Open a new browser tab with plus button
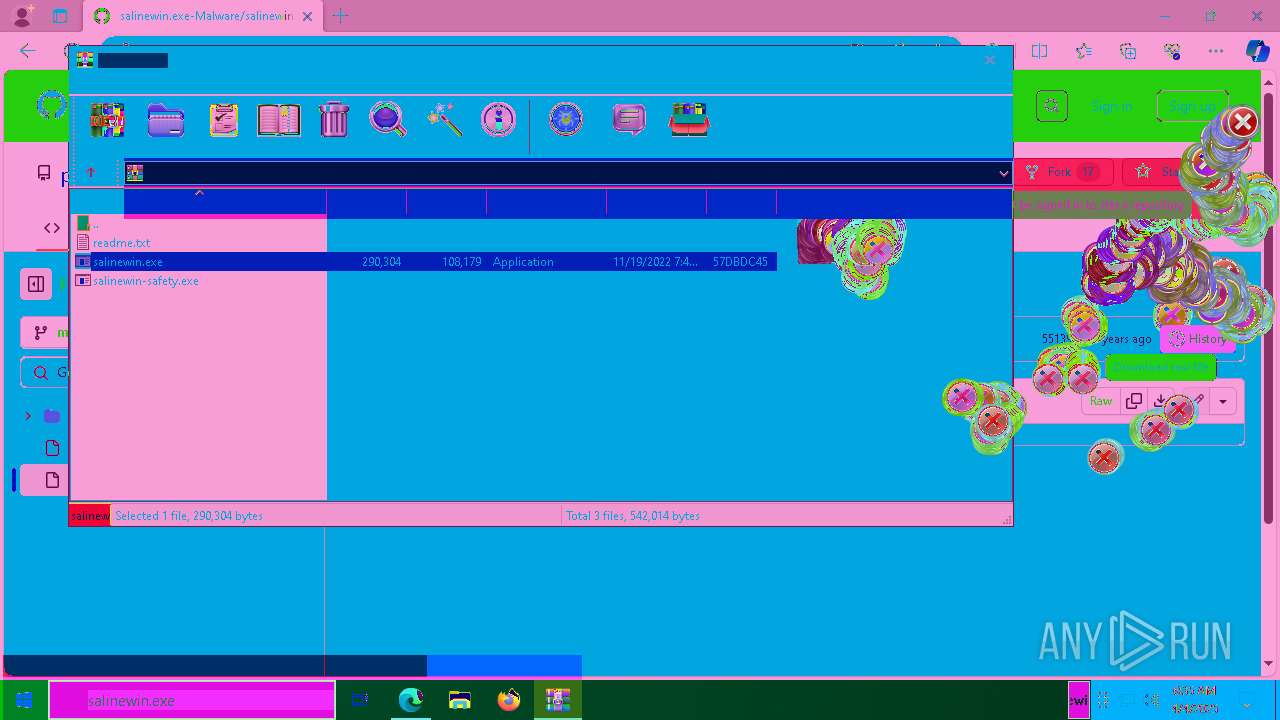 (341, 16)
